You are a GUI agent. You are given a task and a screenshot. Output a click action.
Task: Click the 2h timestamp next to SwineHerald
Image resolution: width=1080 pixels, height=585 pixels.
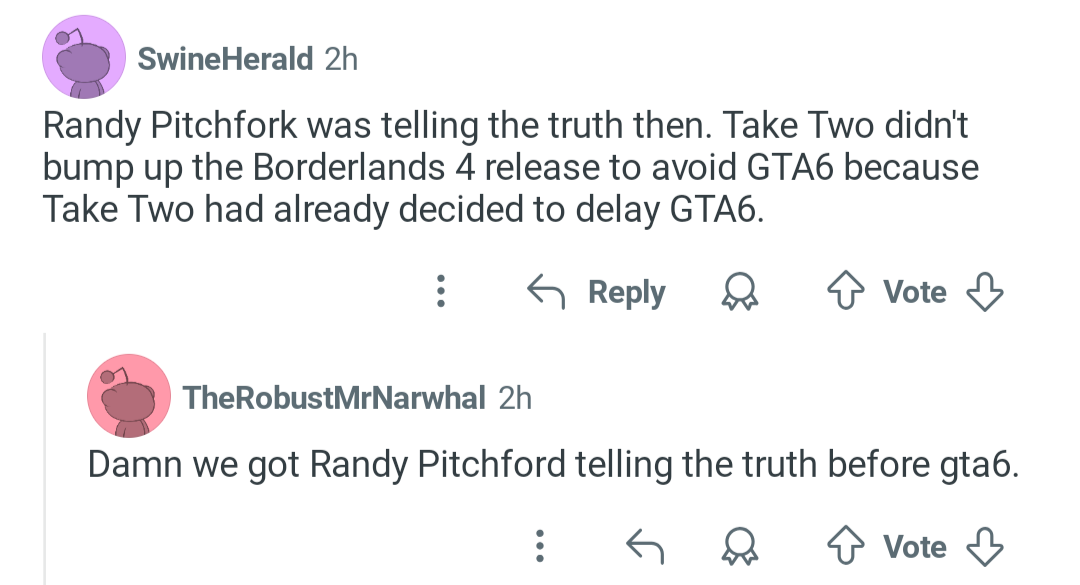[x=342, y=59]
